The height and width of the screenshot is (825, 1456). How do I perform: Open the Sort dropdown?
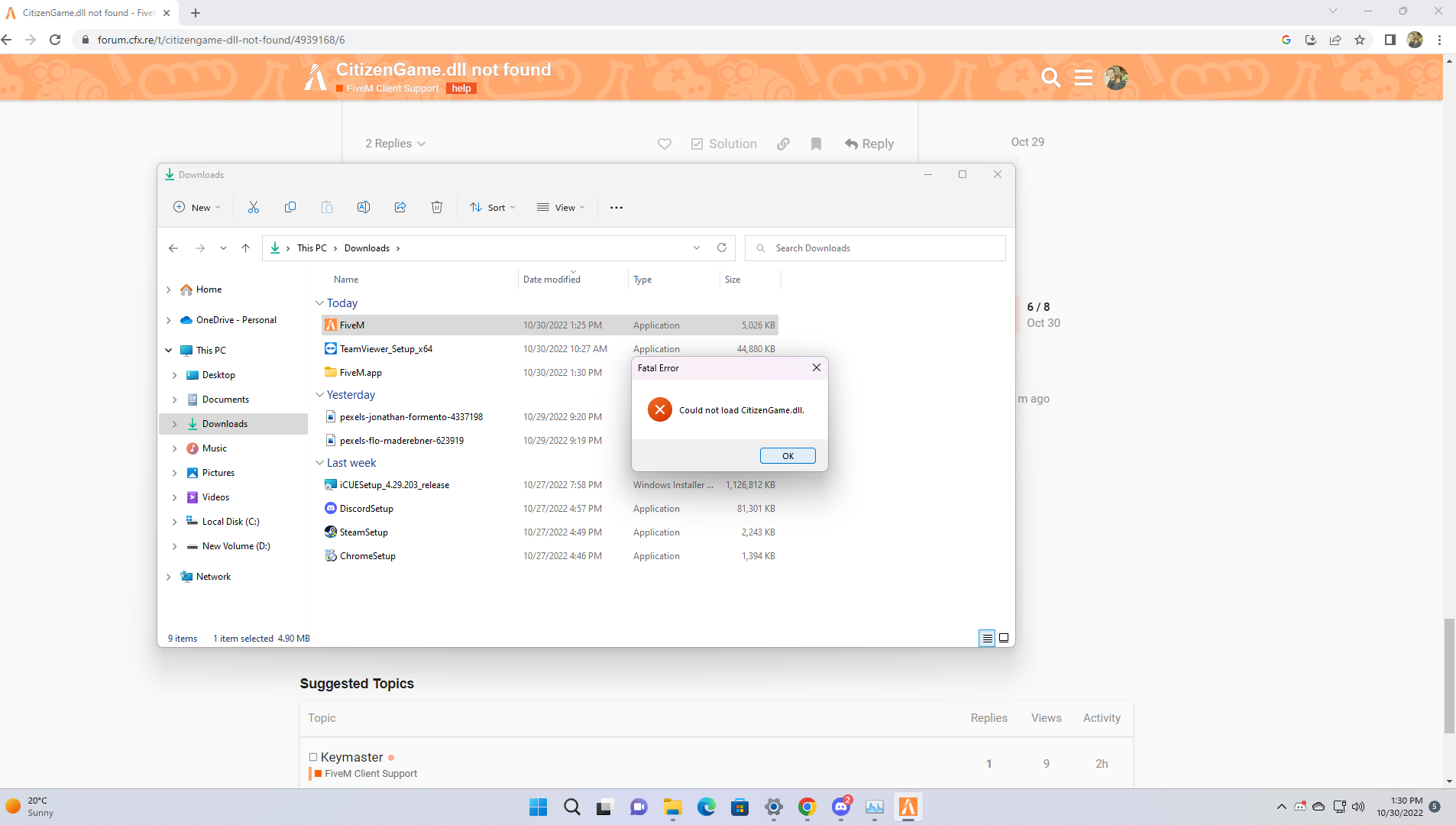493,207
